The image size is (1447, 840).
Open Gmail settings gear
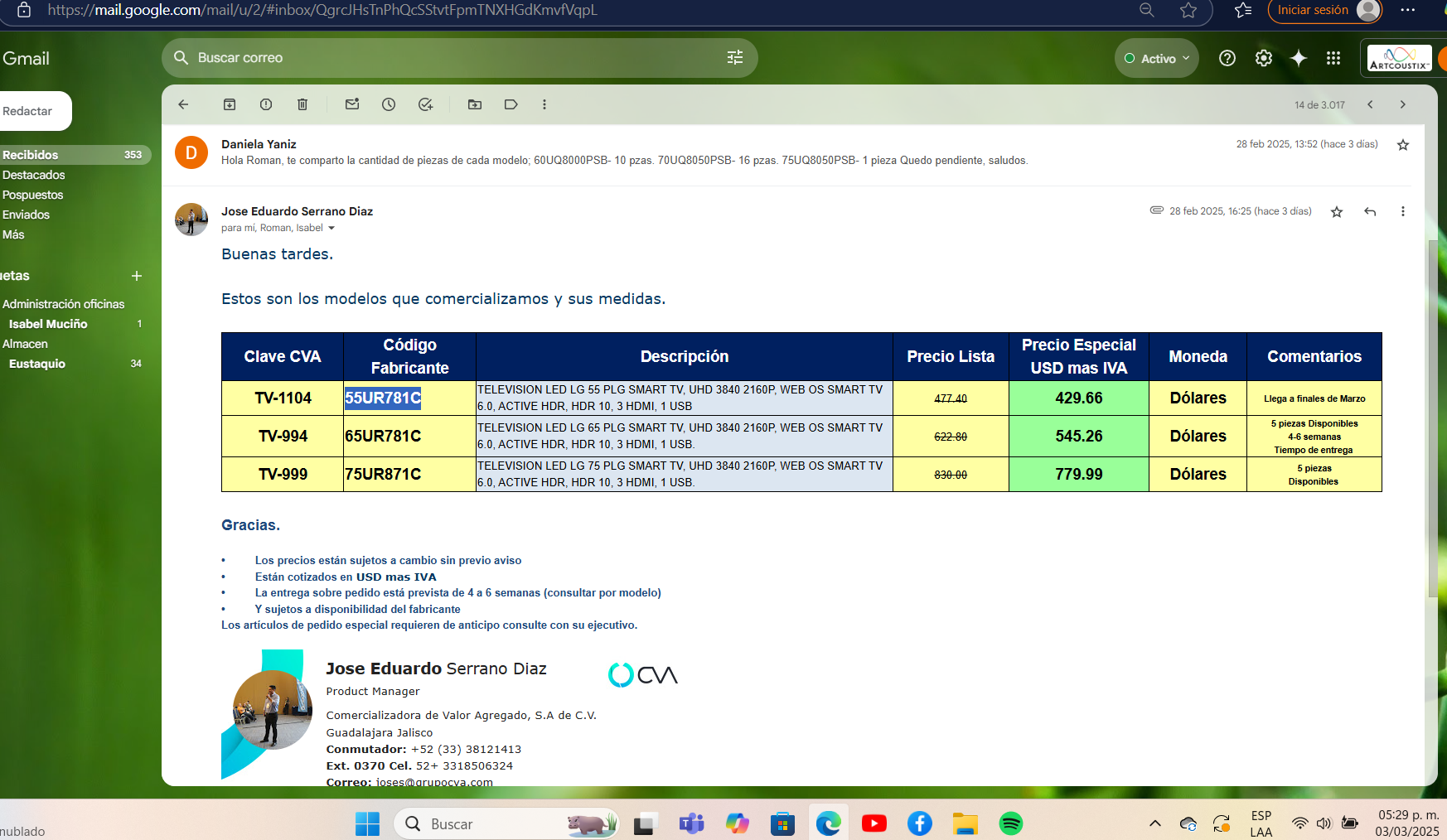pos(1264,58)
